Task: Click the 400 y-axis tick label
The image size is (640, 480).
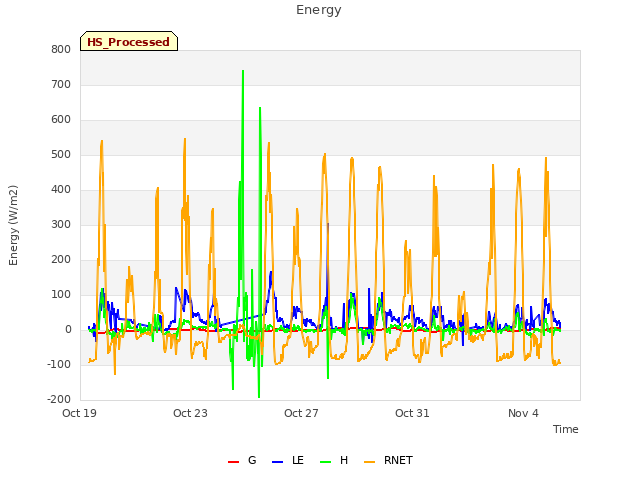Action: click(x=61, y=189)
